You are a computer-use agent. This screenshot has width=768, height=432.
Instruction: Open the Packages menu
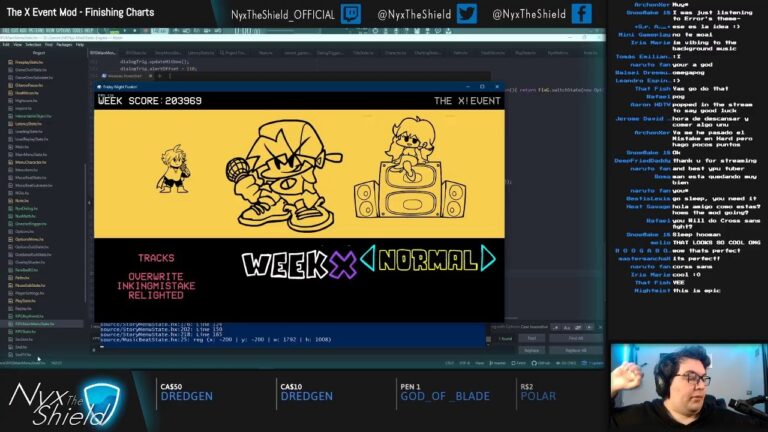tap(64, 44)
